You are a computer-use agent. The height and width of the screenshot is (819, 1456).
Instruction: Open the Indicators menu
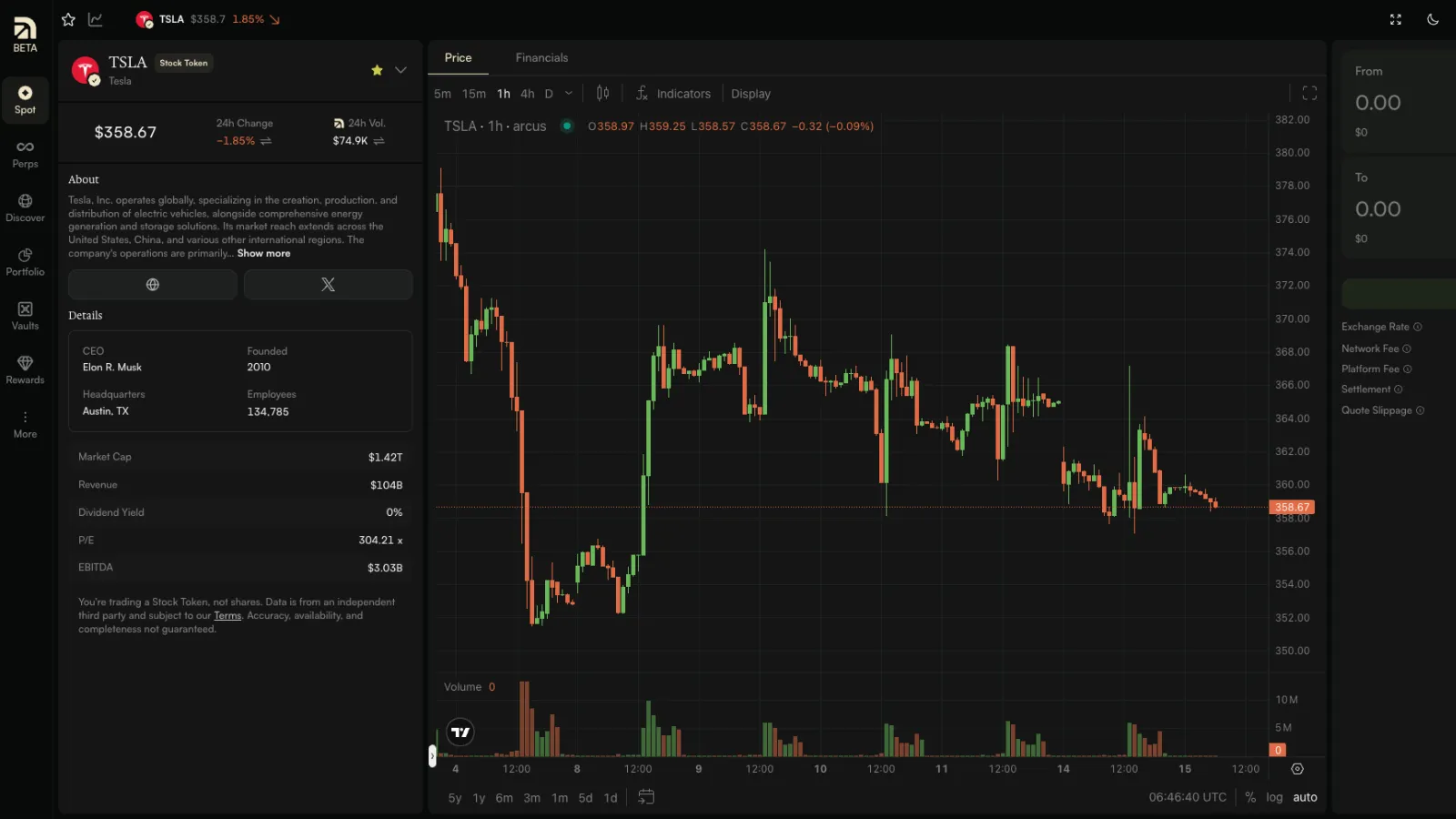click(x=673, y=94)
